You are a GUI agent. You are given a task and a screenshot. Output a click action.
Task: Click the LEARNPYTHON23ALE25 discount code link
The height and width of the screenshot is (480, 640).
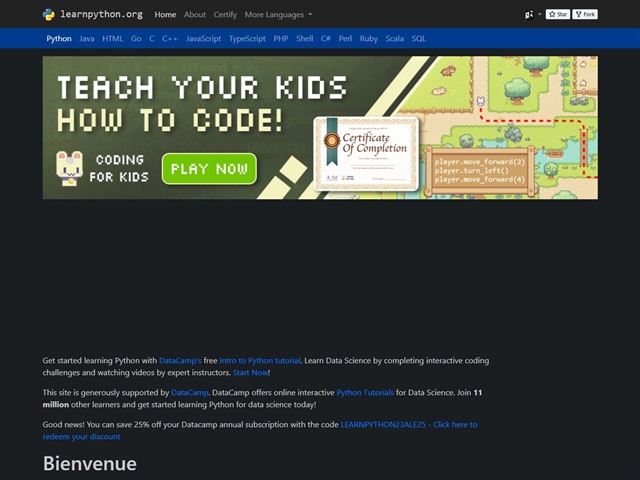click(x=409, y=424)
